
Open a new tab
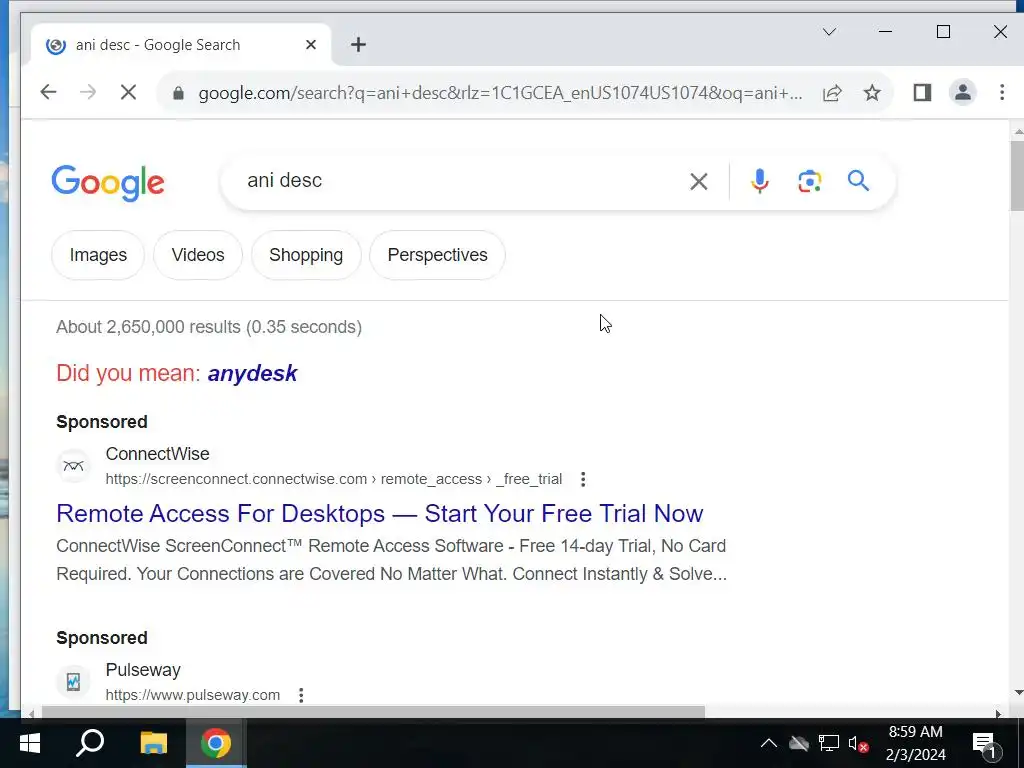click(x=358, y=44)
